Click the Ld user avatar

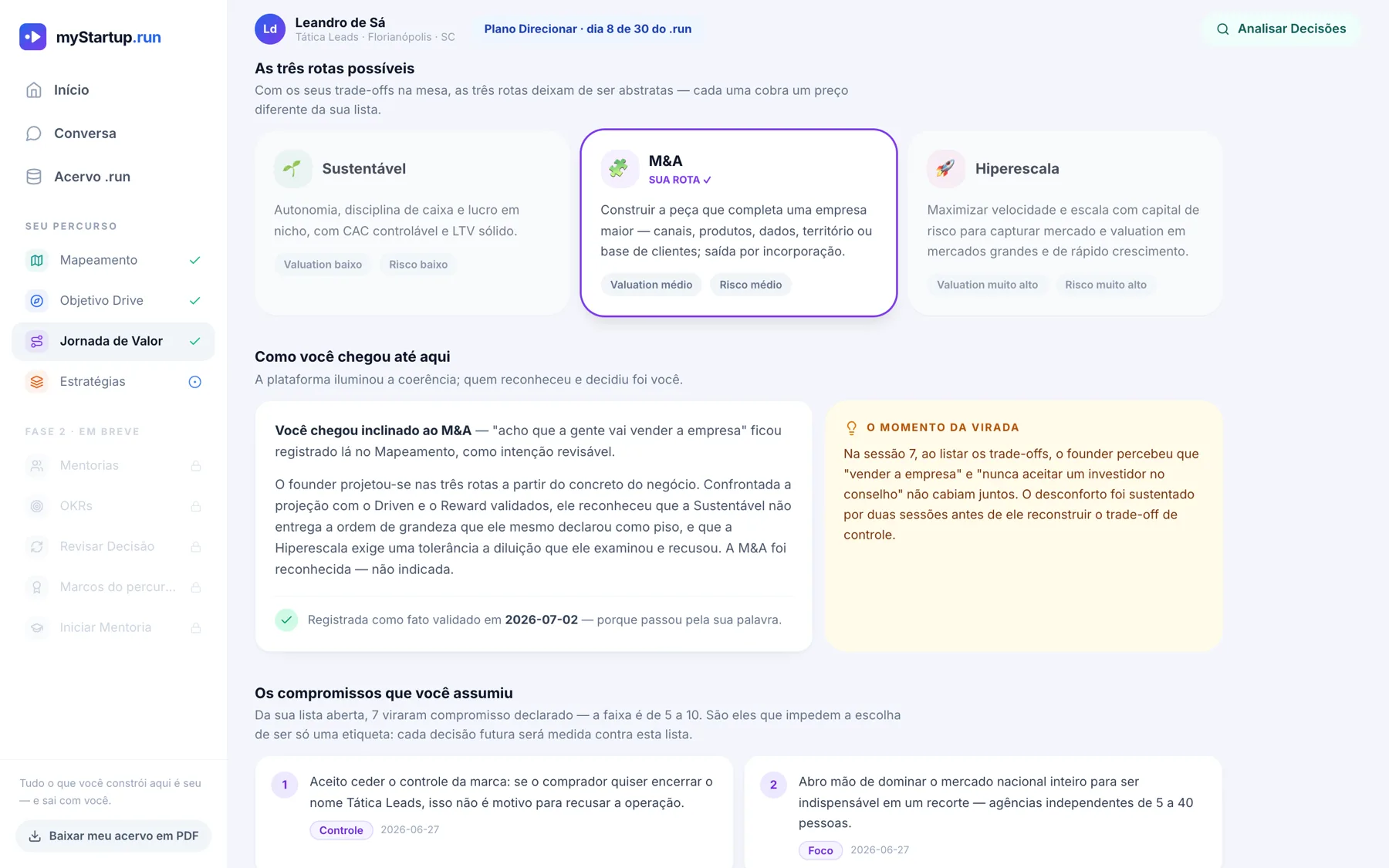coord(270,29)
